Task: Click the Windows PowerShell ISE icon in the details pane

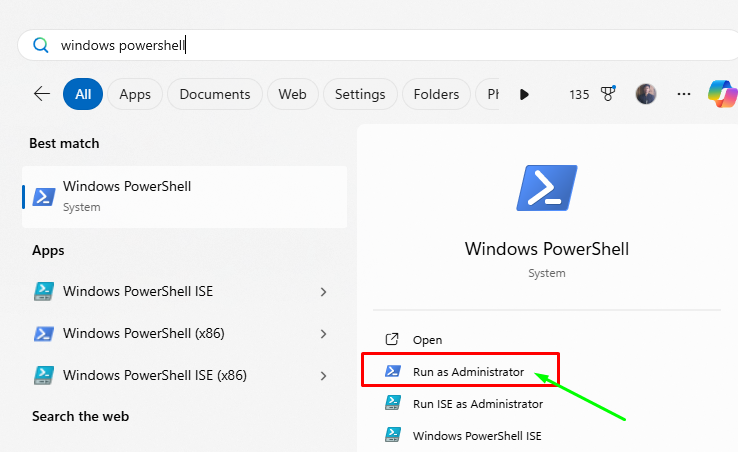Action: click(393, 435)
